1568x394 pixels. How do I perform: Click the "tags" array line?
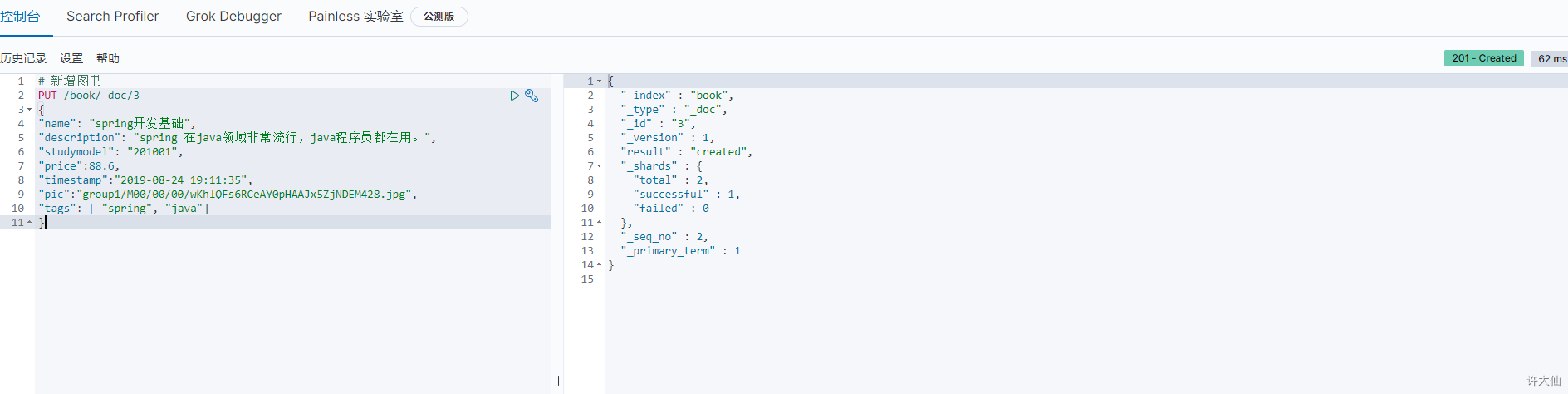tap(124, 209)
